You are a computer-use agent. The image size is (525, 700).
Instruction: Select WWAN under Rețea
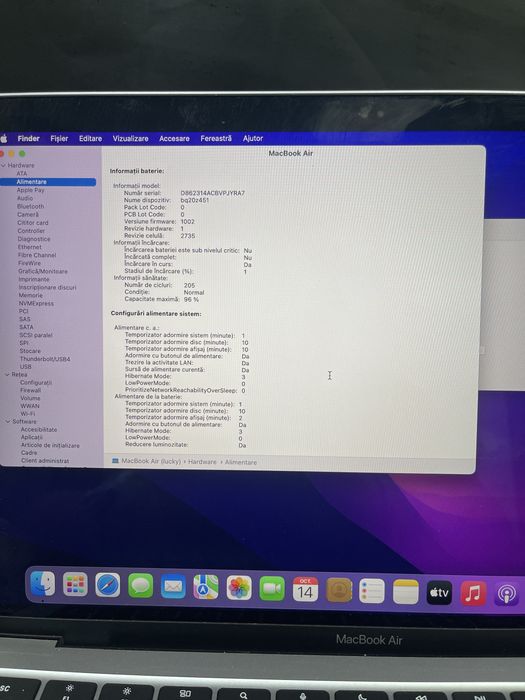coord(30,406)
